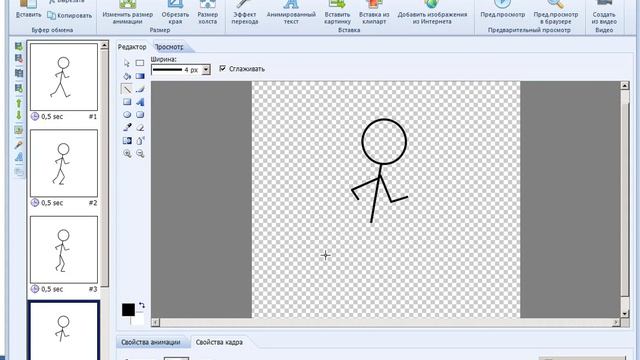Switch to the Просмотр tab
The image size is (640, 360).
tap(169, 47)
